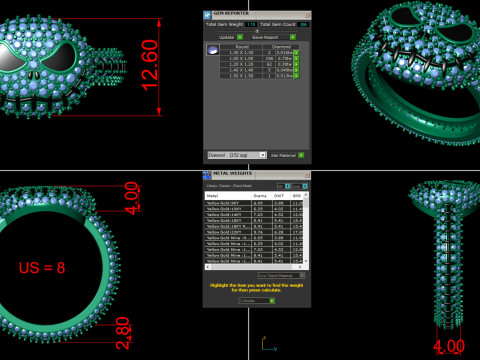Click the metal list scroll-up arrow
The image size is (480, 360).
coord(306,195)
